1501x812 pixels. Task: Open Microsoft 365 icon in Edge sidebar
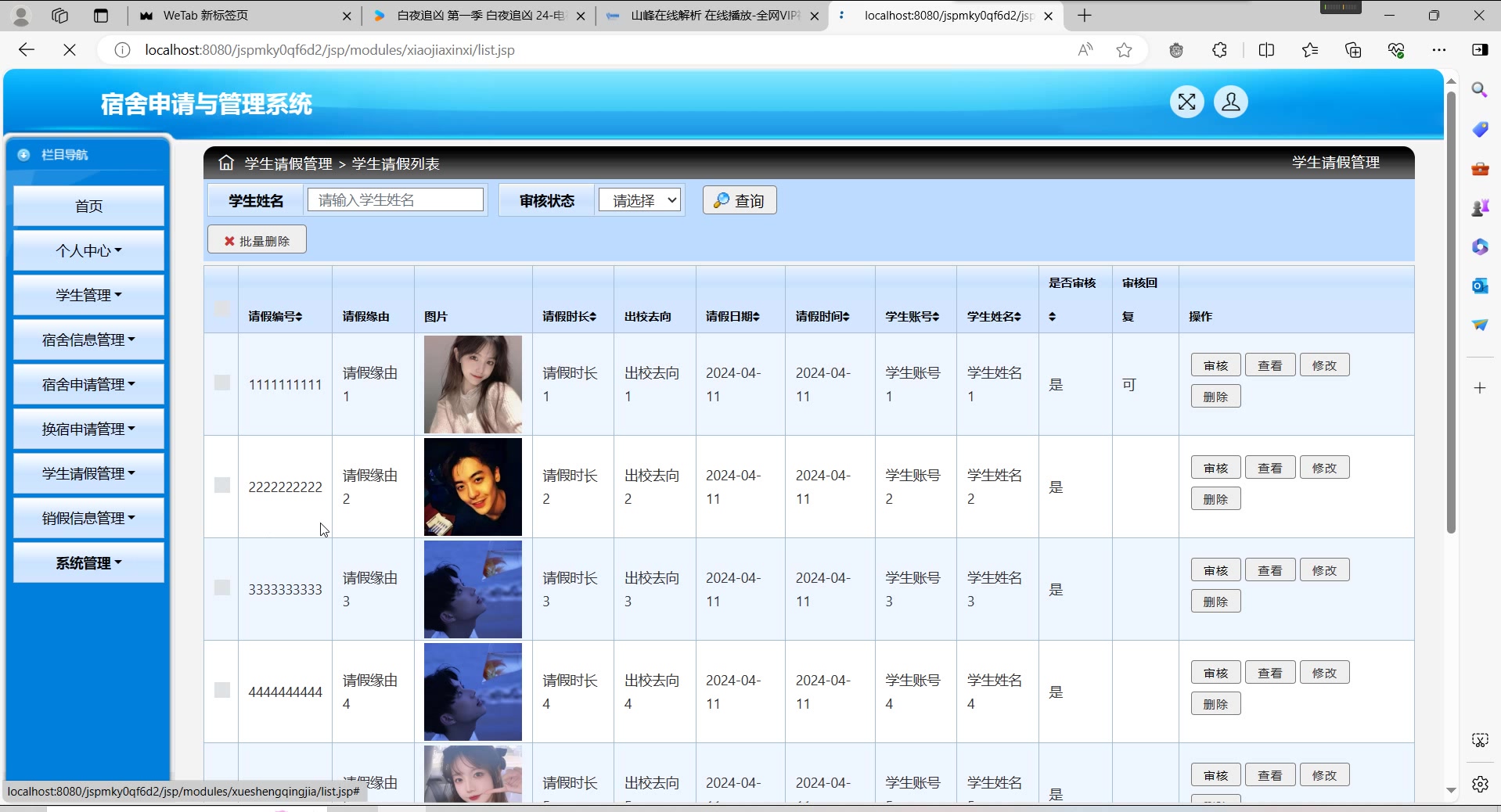point(1479,246)
